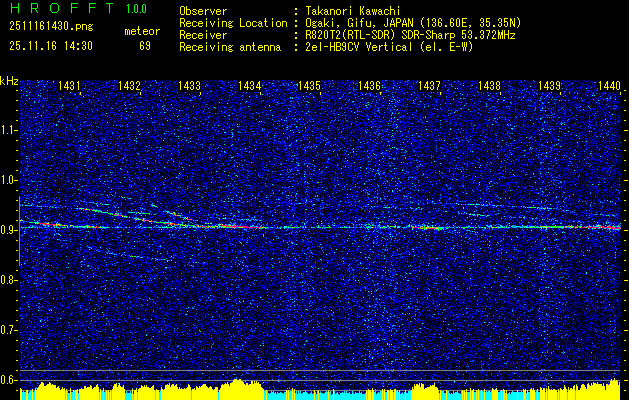This screenshot has height=400, width=629.
Task: Click the observer name Takanori Kawachi
Action: pyautogui.click(x=352, y=11)
